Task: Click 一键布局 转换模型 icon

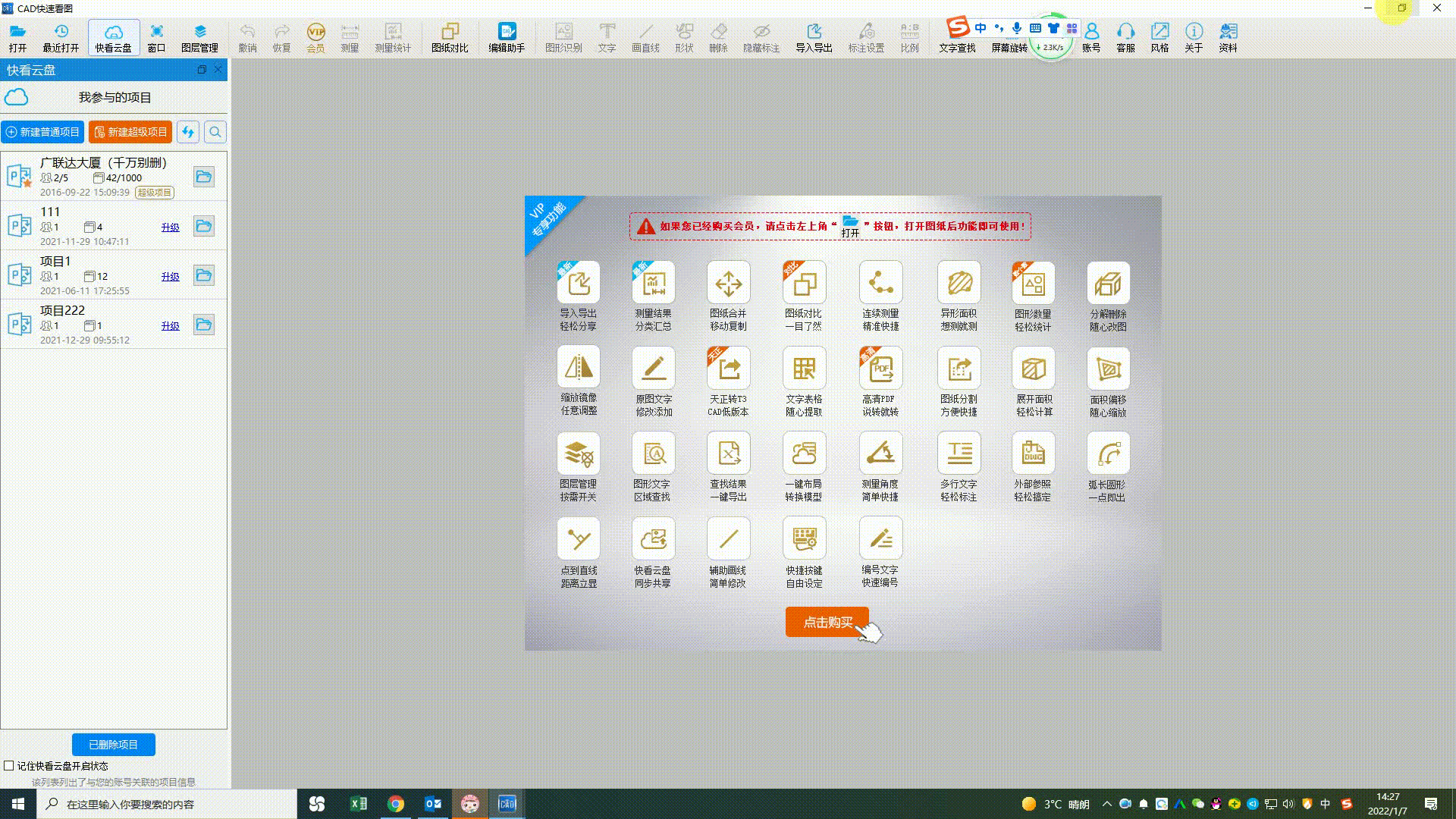Action: (x=804, y=453)
